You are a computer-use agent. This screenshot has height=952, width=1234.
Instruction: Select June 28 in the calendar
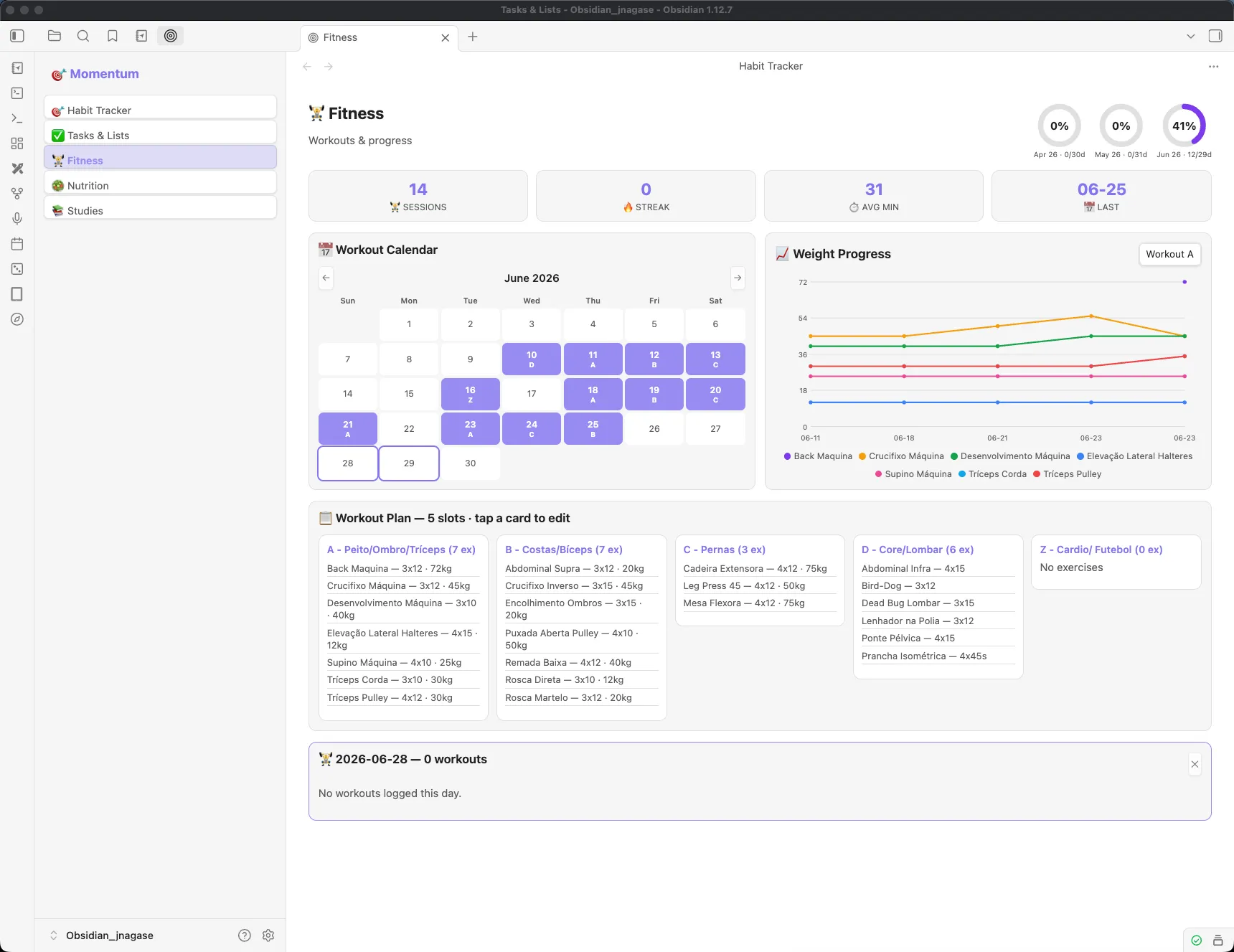tap(348, 463)
